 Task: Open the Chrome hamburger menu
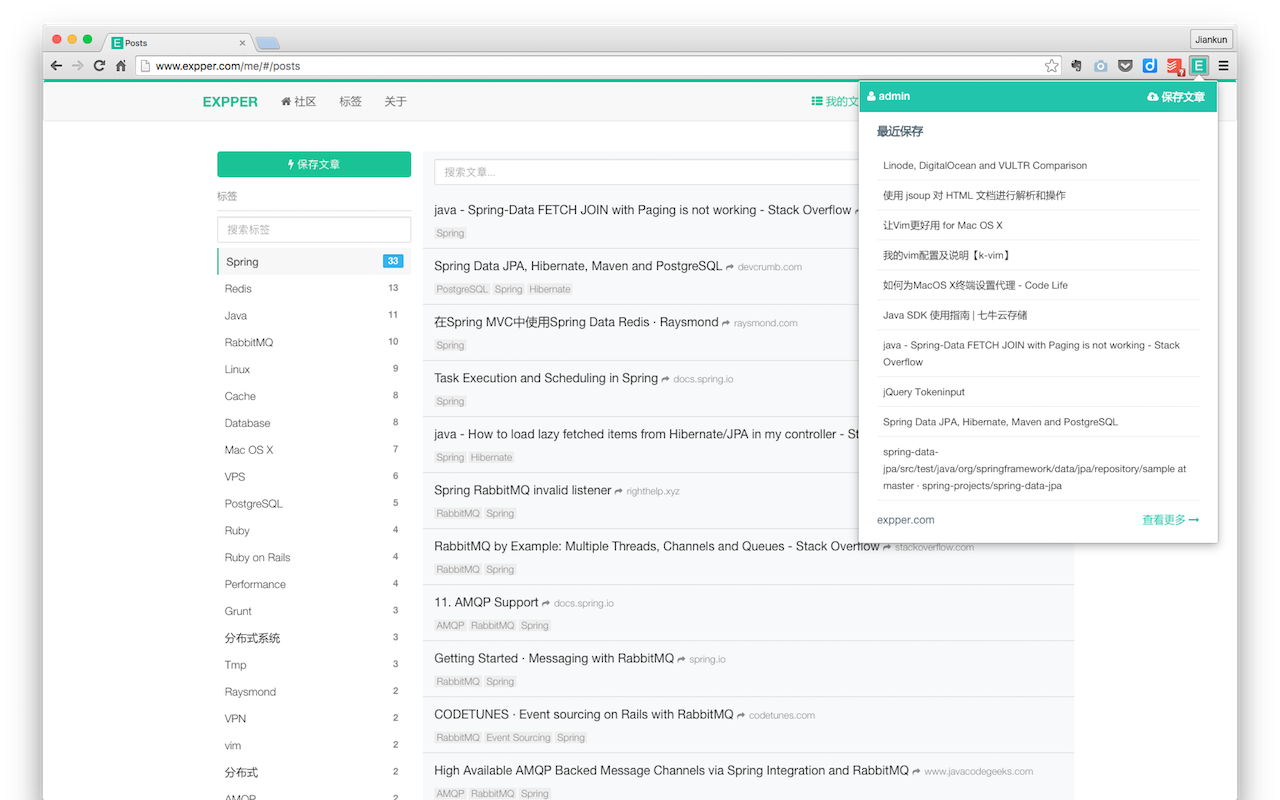(1223, 66)
